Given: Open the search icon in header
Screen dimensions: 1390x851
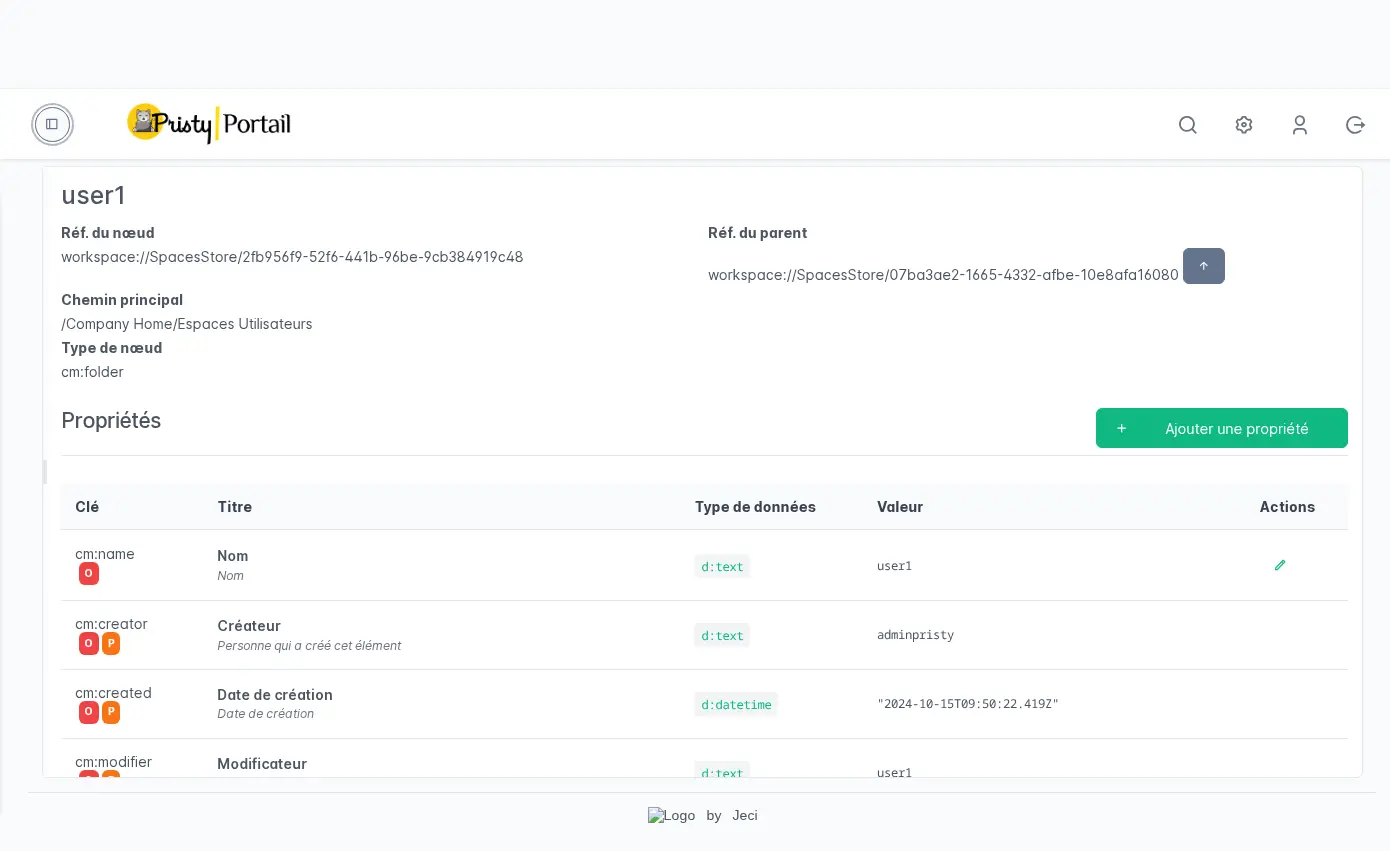Looking at the screenshot, I should coord(1187,125).
